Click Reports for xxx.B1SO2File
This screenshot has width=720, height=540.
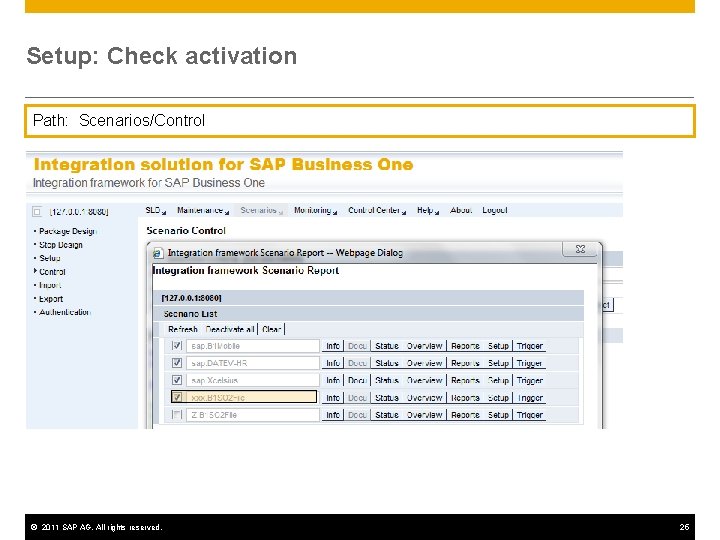click(x=465, y=398)
